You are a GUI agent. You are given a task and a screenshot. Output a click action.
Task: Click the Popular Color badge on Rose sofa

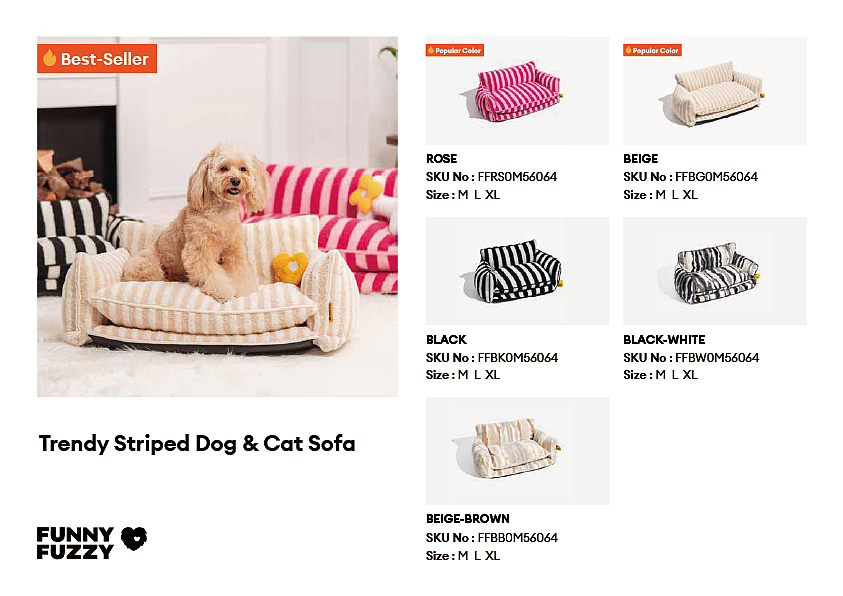coord(455,50)
